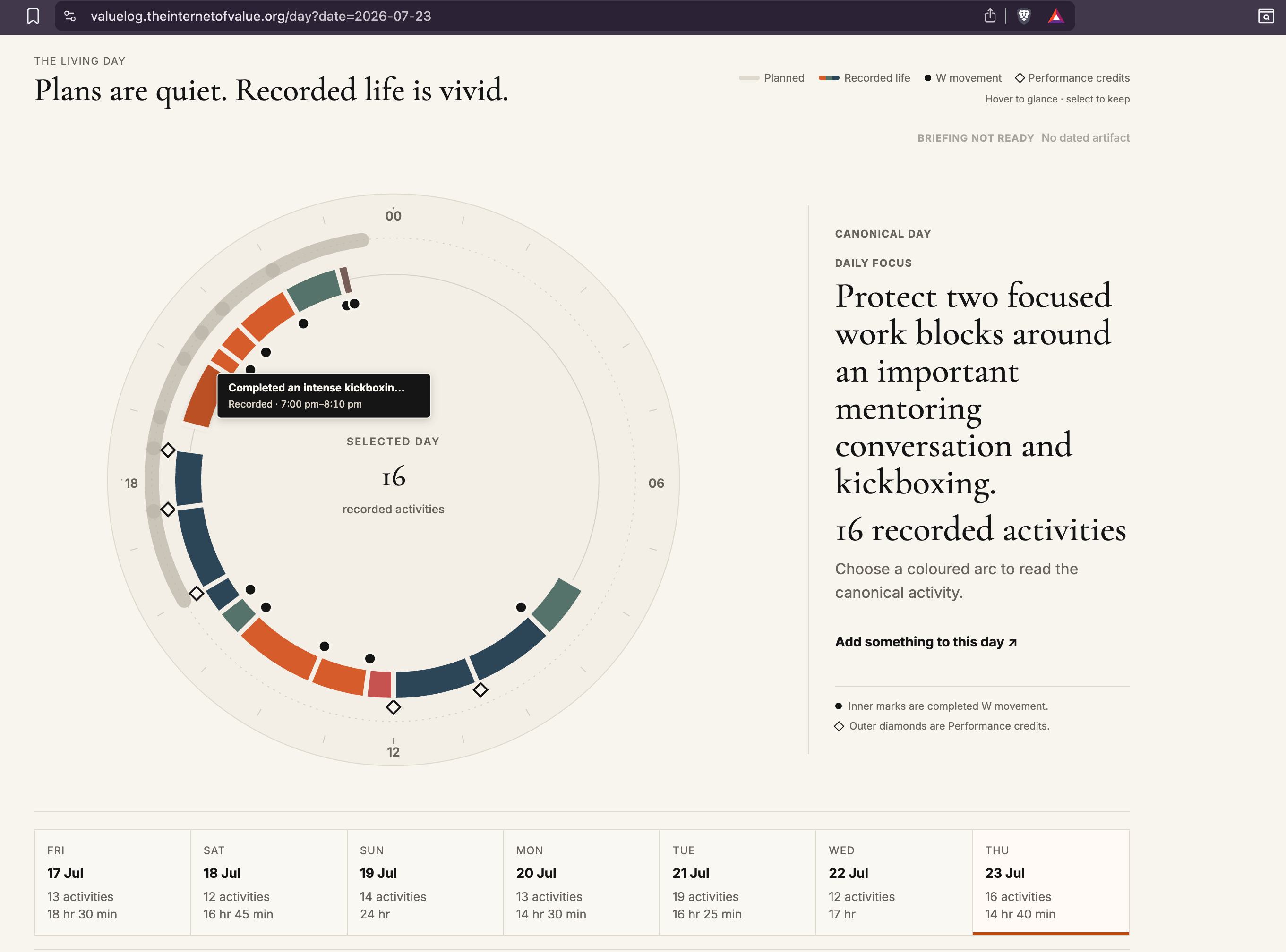Select the performance credit diamond near 12
This screenshot has height=952, width=1286.
pyautogui.click(x=393, y=706)
